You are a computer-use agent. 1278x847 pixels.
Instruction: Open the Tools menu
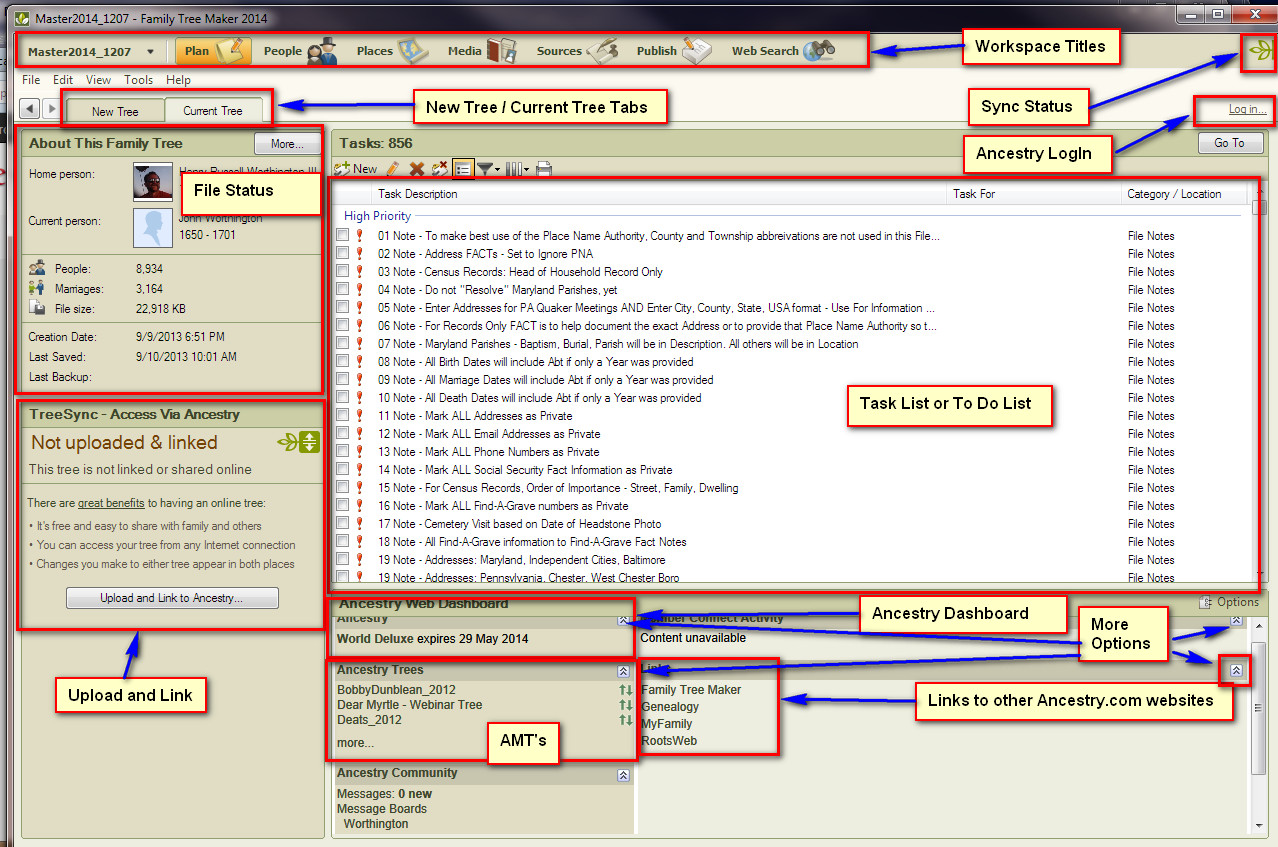click(139, 80)
